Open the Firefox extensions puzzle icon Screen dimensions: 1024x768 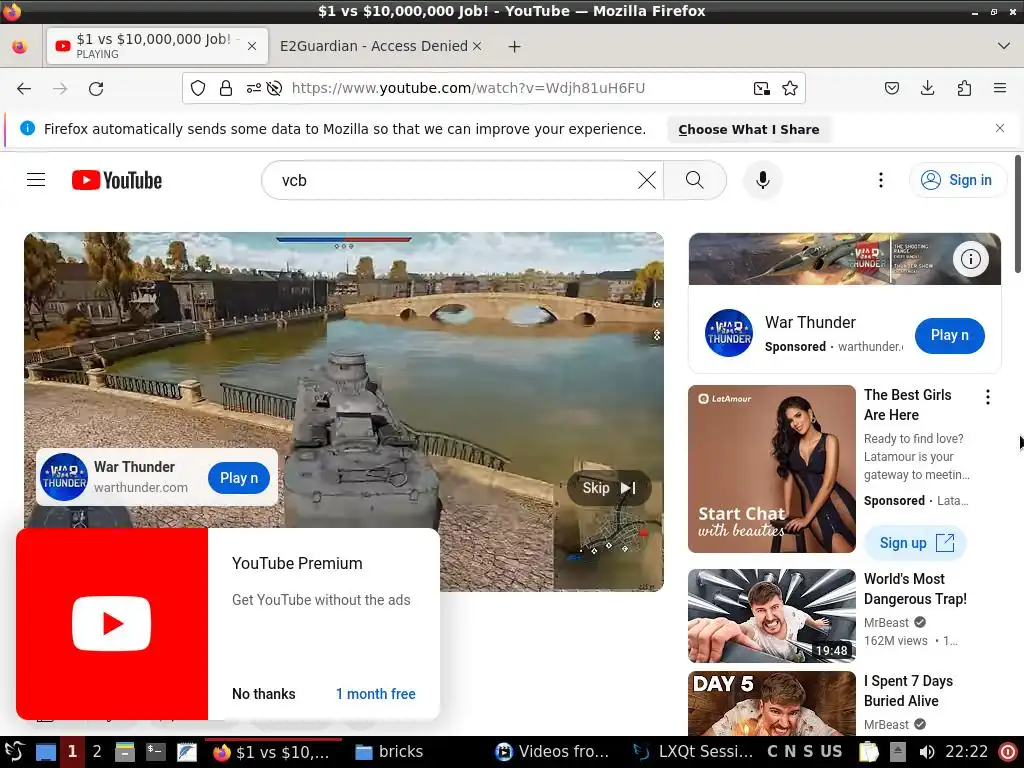[964, 88]
